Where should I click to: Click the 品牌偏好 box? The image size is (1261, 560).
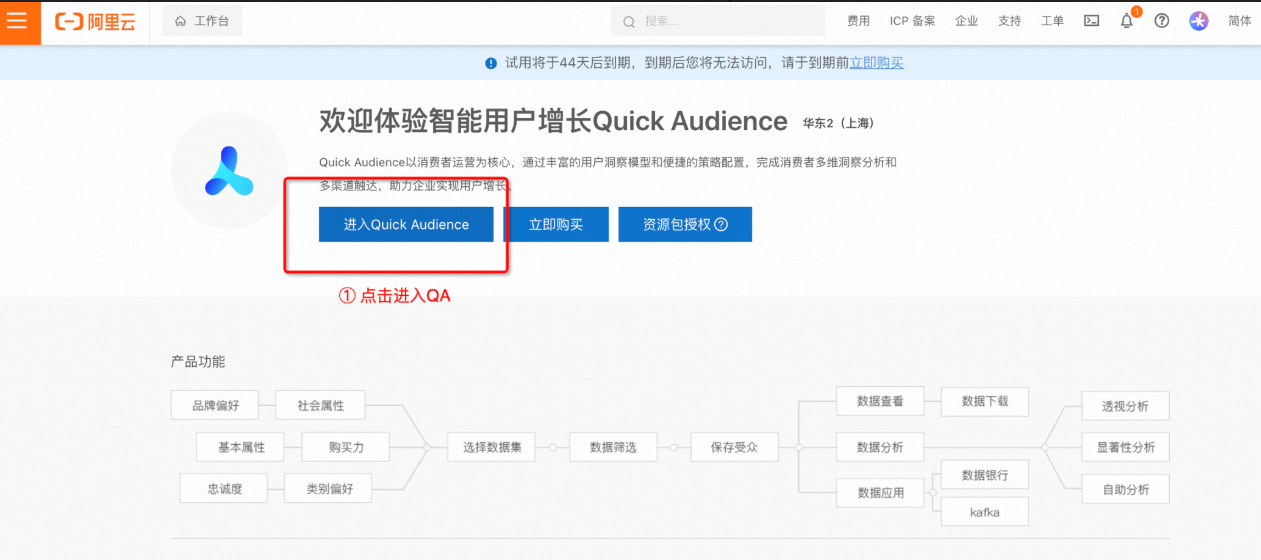coord(217,405)
